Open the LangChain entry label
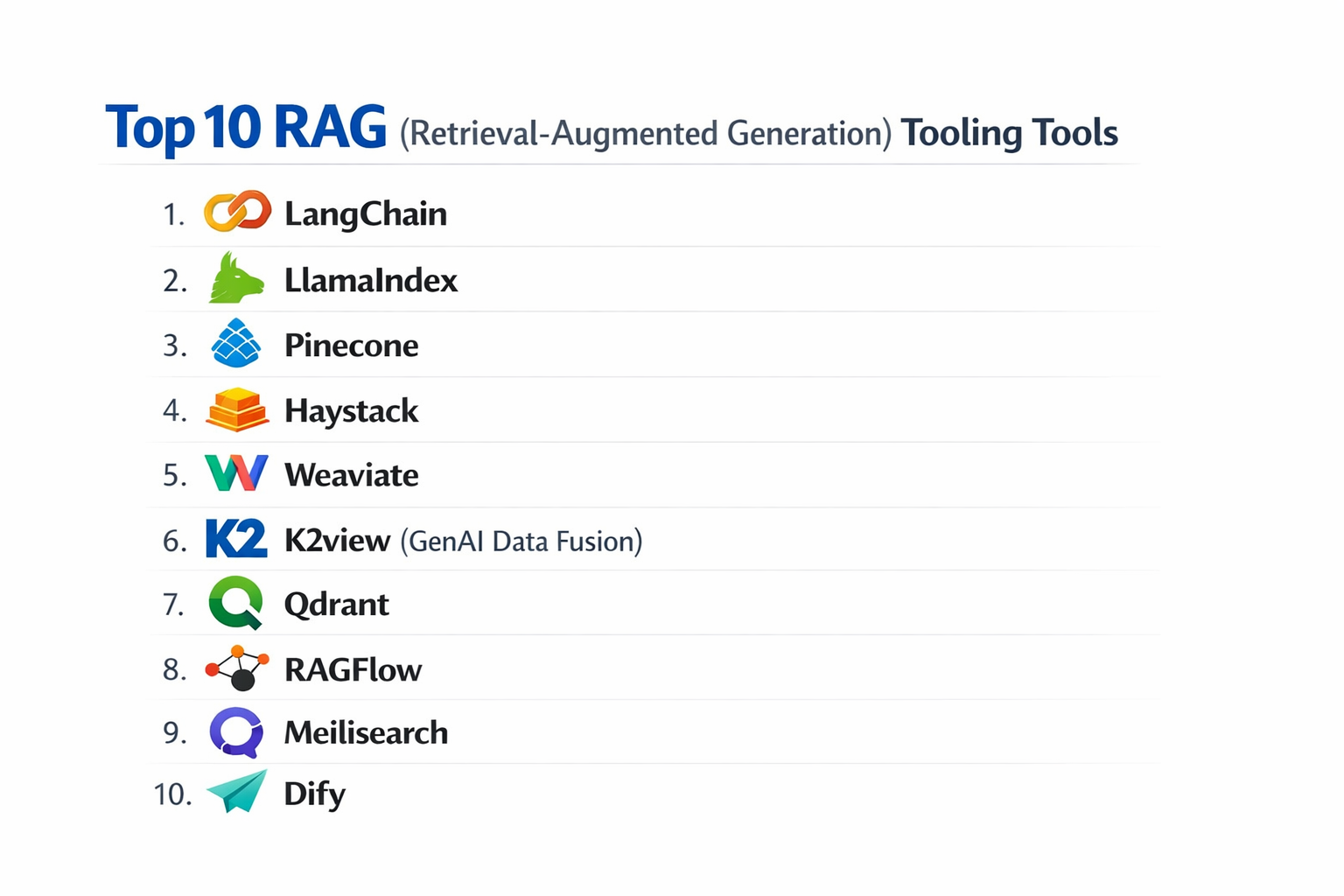The height and width of the screenshot is (896, 1344). click(x=366, y=213)
